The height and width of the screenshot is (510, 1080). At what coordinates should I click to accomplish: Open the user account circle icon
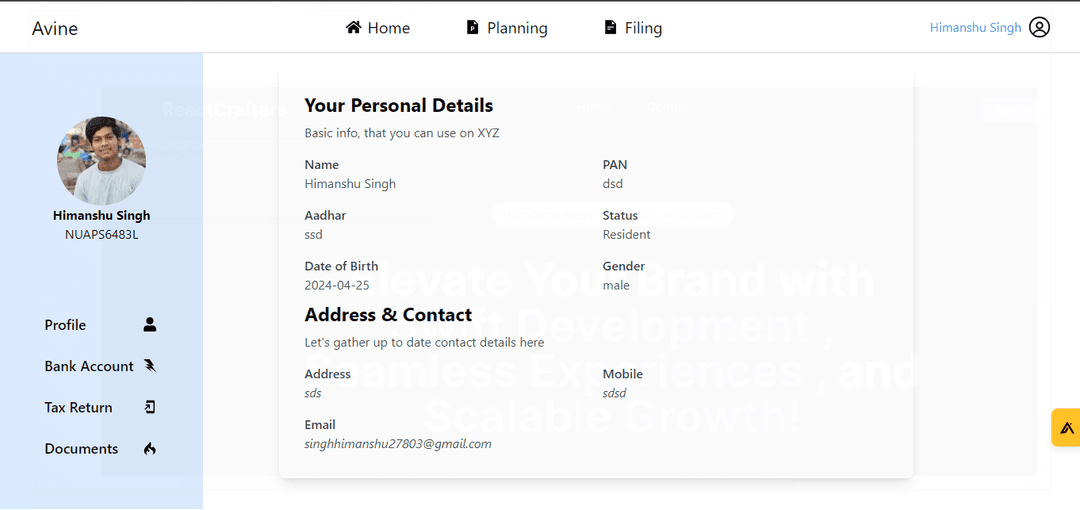tap(1039, 28)
